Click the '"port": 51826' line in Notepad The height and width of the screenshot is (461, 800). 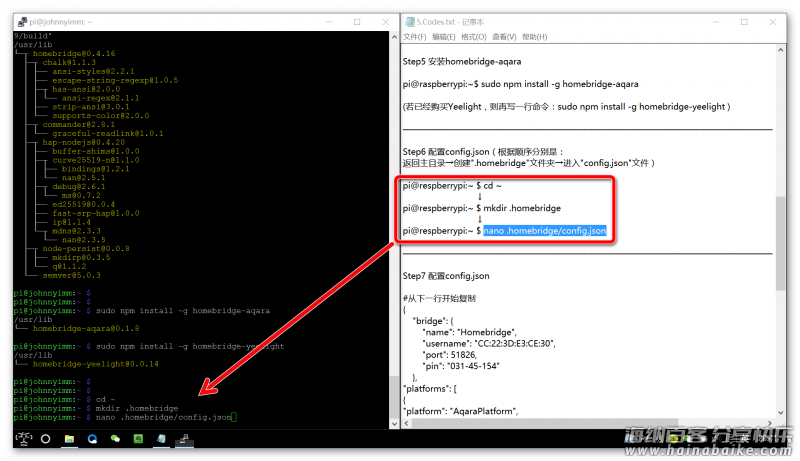point(449,354)
